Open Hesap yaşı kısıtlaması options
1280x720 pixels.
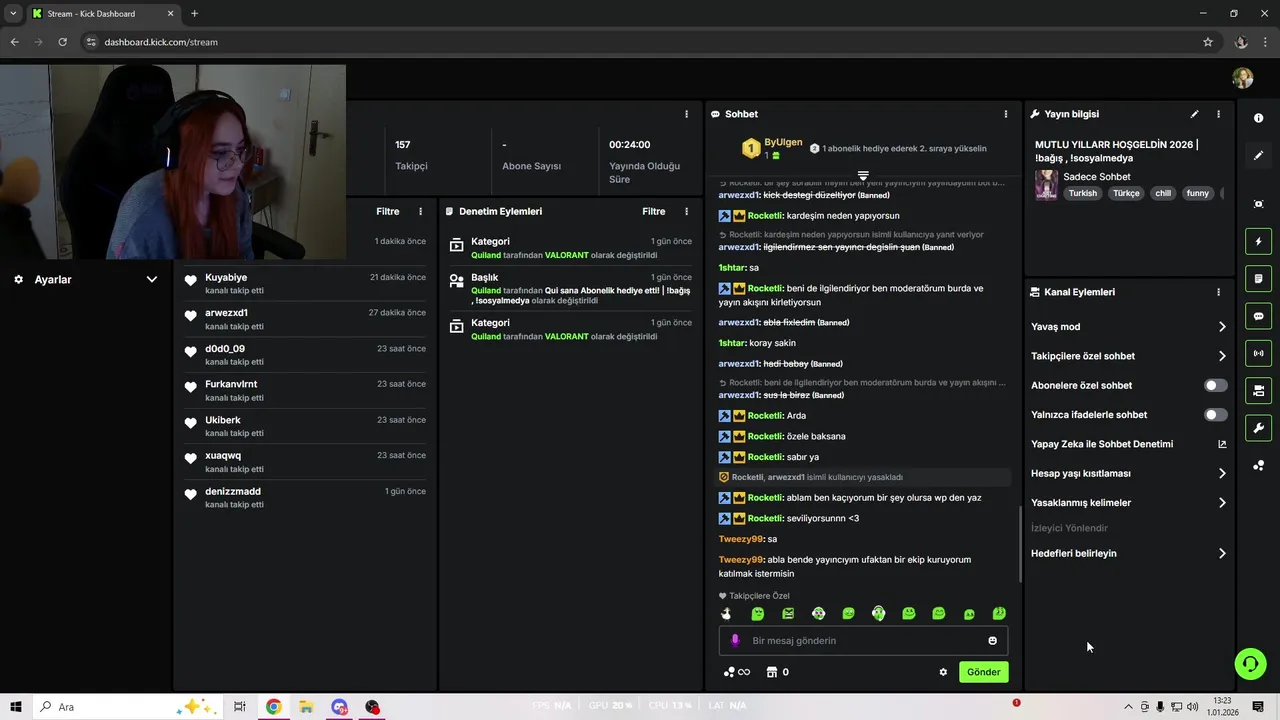pos(1129,473)
